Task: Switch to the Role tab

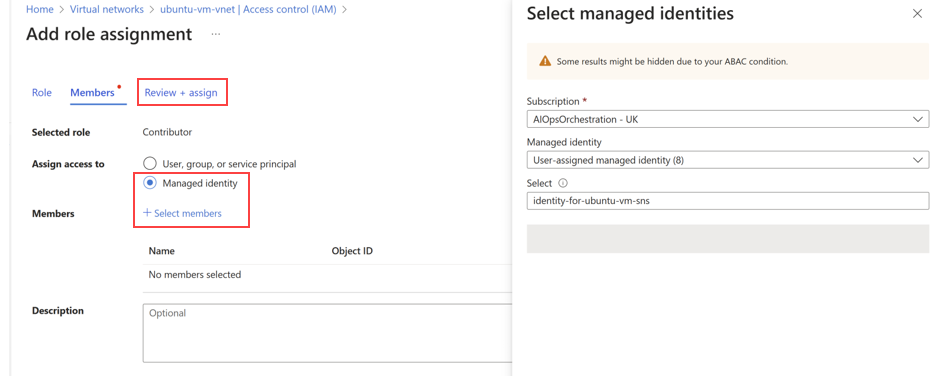Action: (x=41, y=93)
